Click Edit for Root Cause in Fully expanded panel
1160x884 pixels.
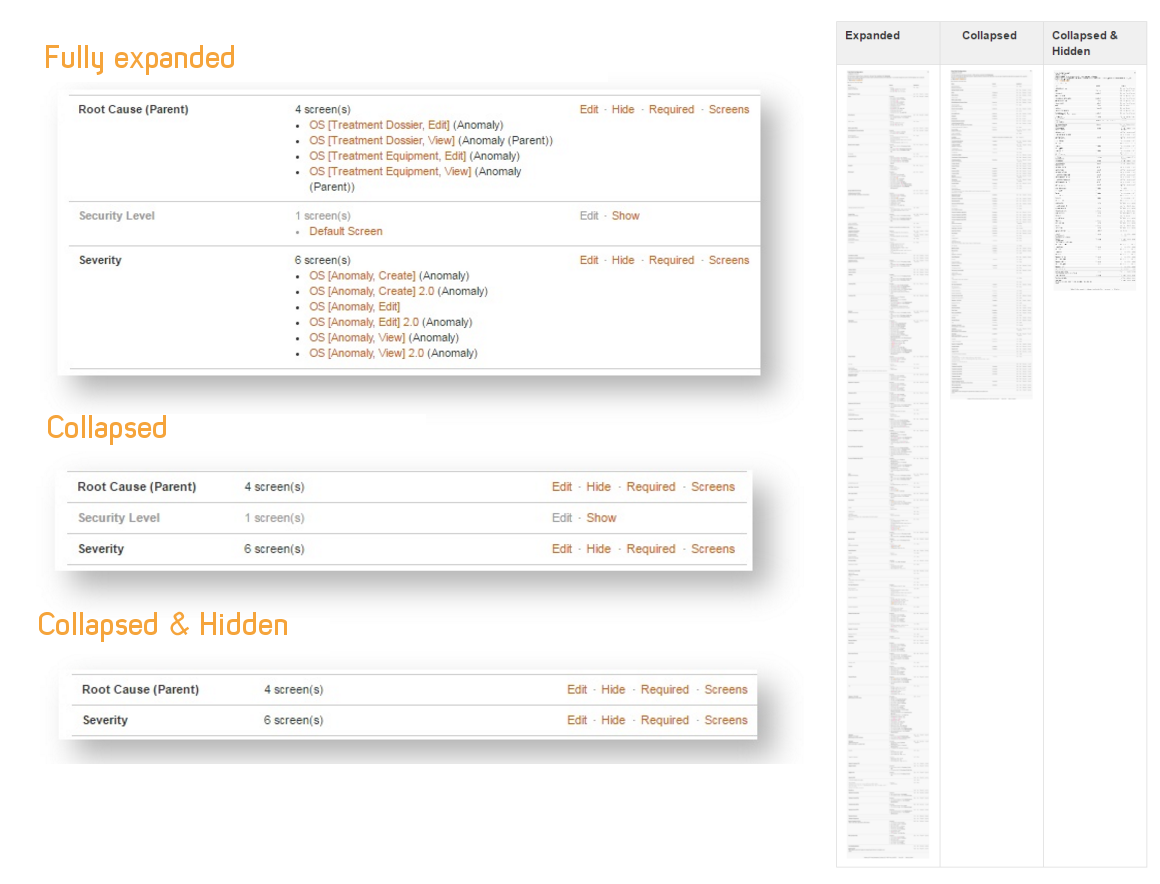(x=589, y=109)
